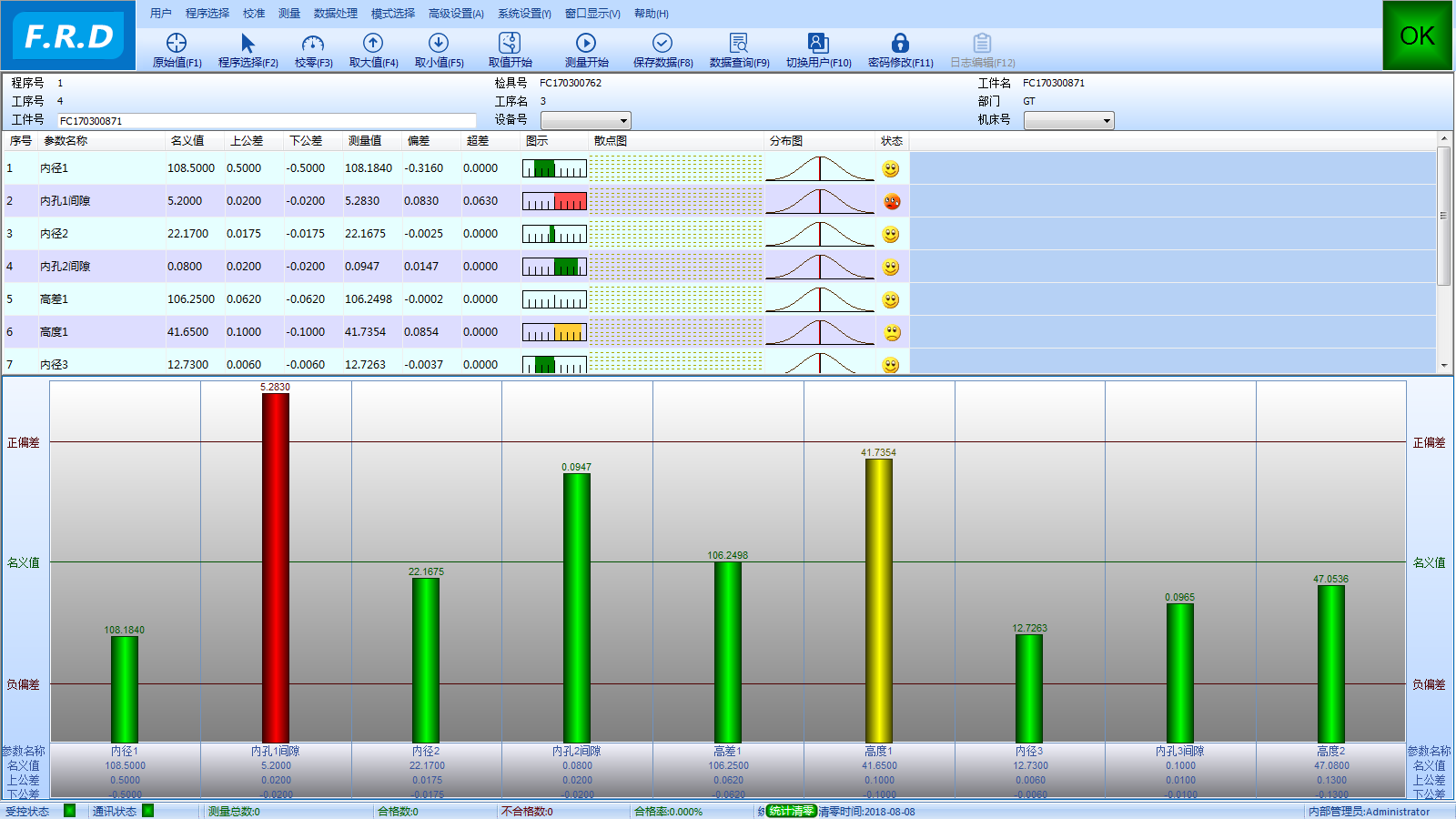Click the 取大值(F4) up-arrow icon
The height and width of the screenshot is (819, 1456).
click(373, 43)
